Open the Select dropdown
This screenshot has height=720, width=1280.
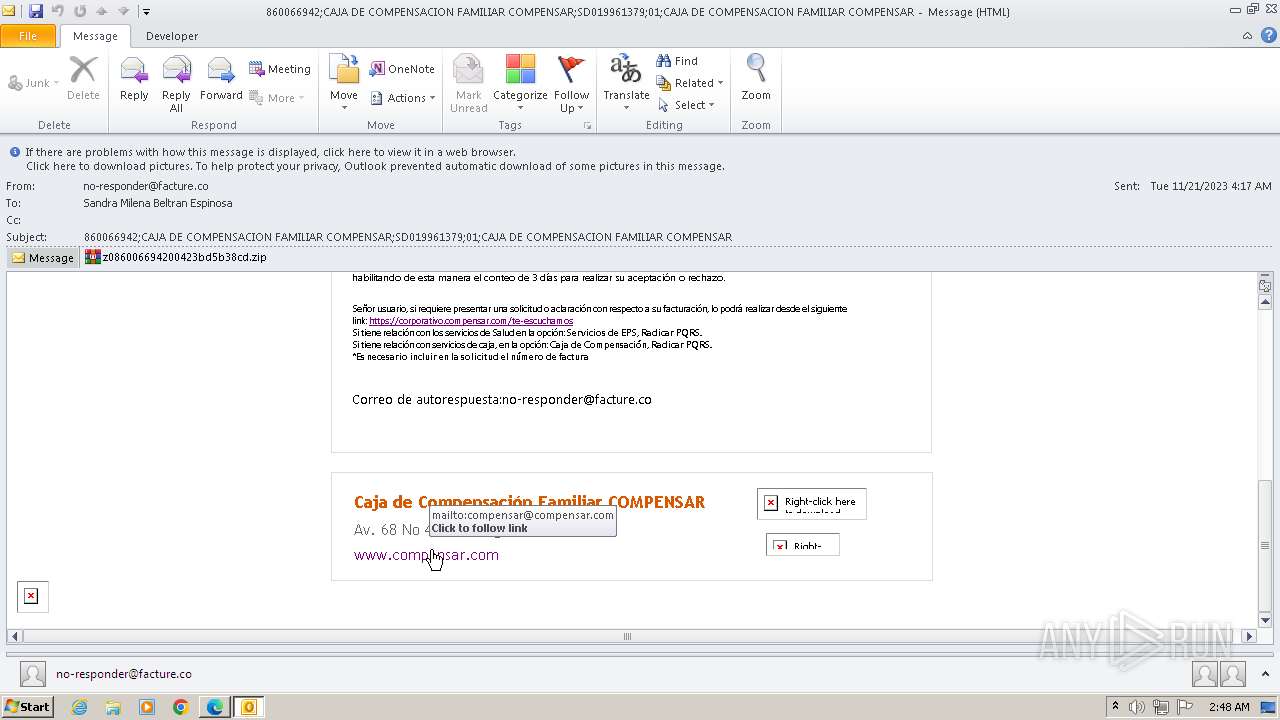(x=687, y=105)
